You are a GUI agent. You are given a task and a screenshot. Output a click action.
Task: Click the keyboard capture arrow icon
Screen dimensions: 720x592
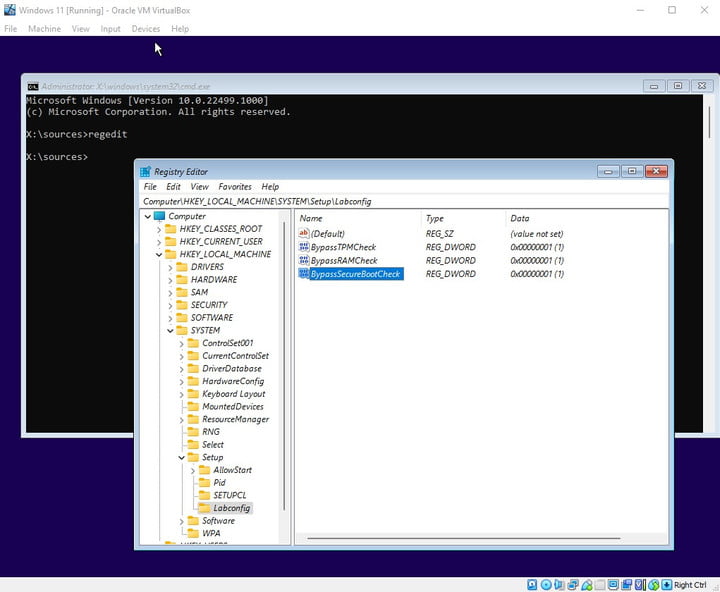point(667,585)
